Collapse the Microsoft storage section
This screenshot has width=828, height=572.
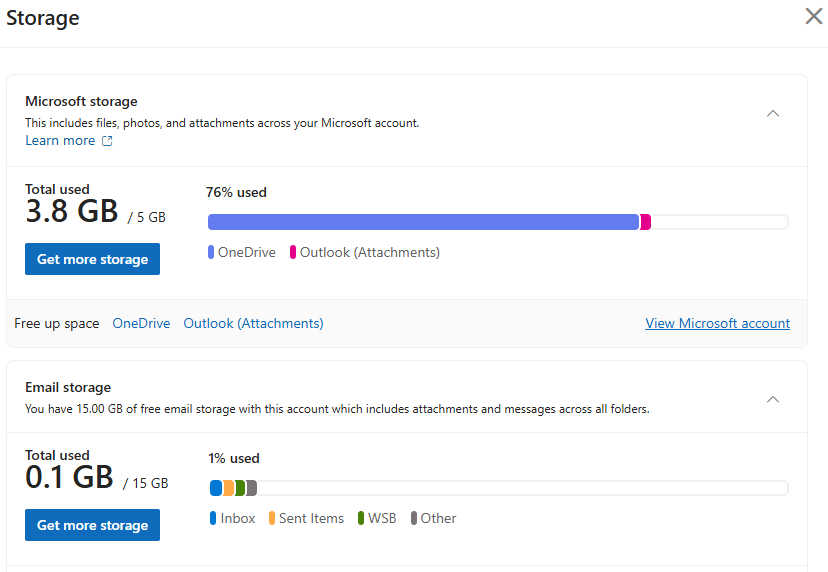pos(773,114)
